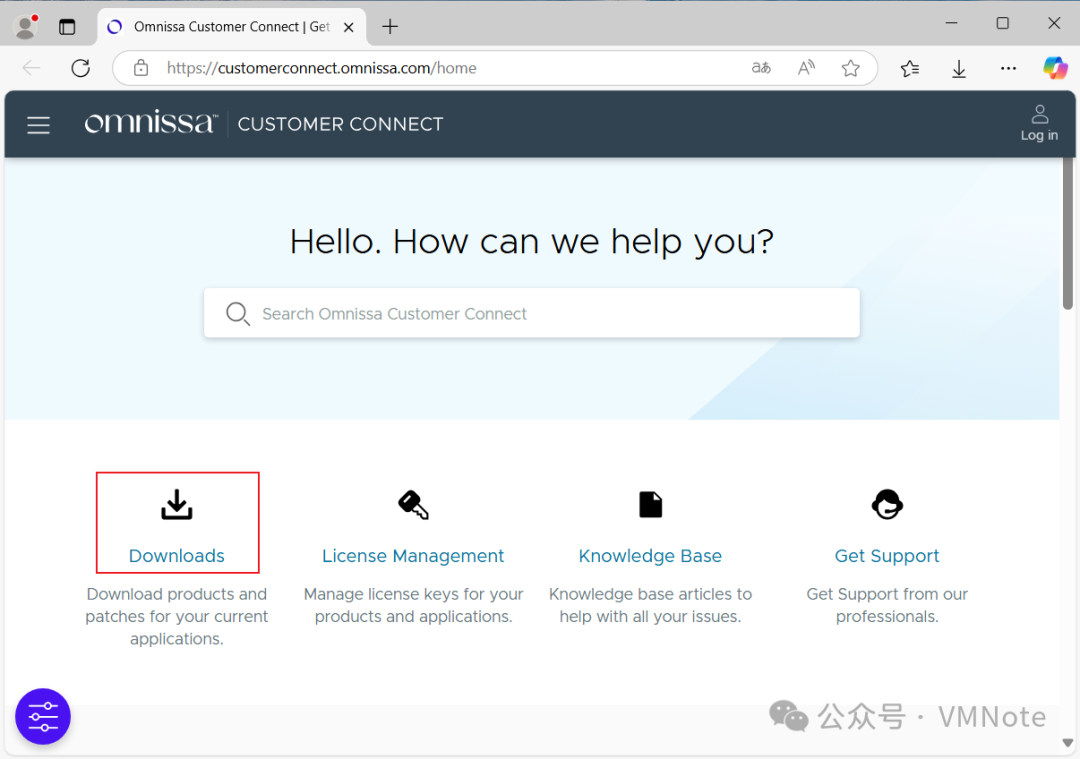Add this page to favorites star
Image resolution: width=1080 pixels, height=759 pixels.
point(851,67)
